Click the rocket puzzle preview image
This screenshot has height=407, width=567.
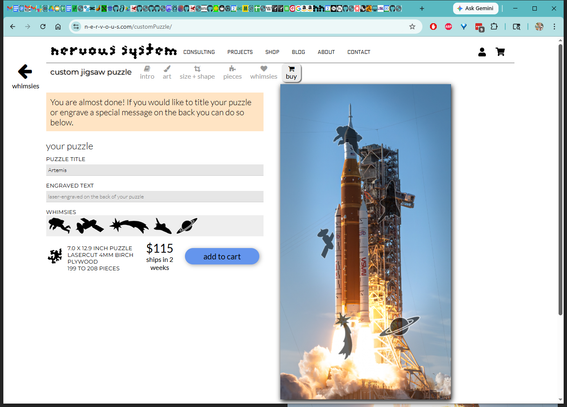[x=366, y=242]
